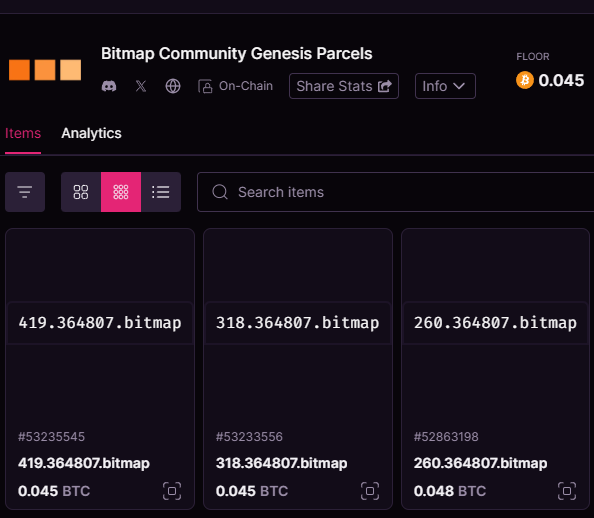
Task: Click the 0.045 BTC price on 318 card
Action: [x=252, y=491]
